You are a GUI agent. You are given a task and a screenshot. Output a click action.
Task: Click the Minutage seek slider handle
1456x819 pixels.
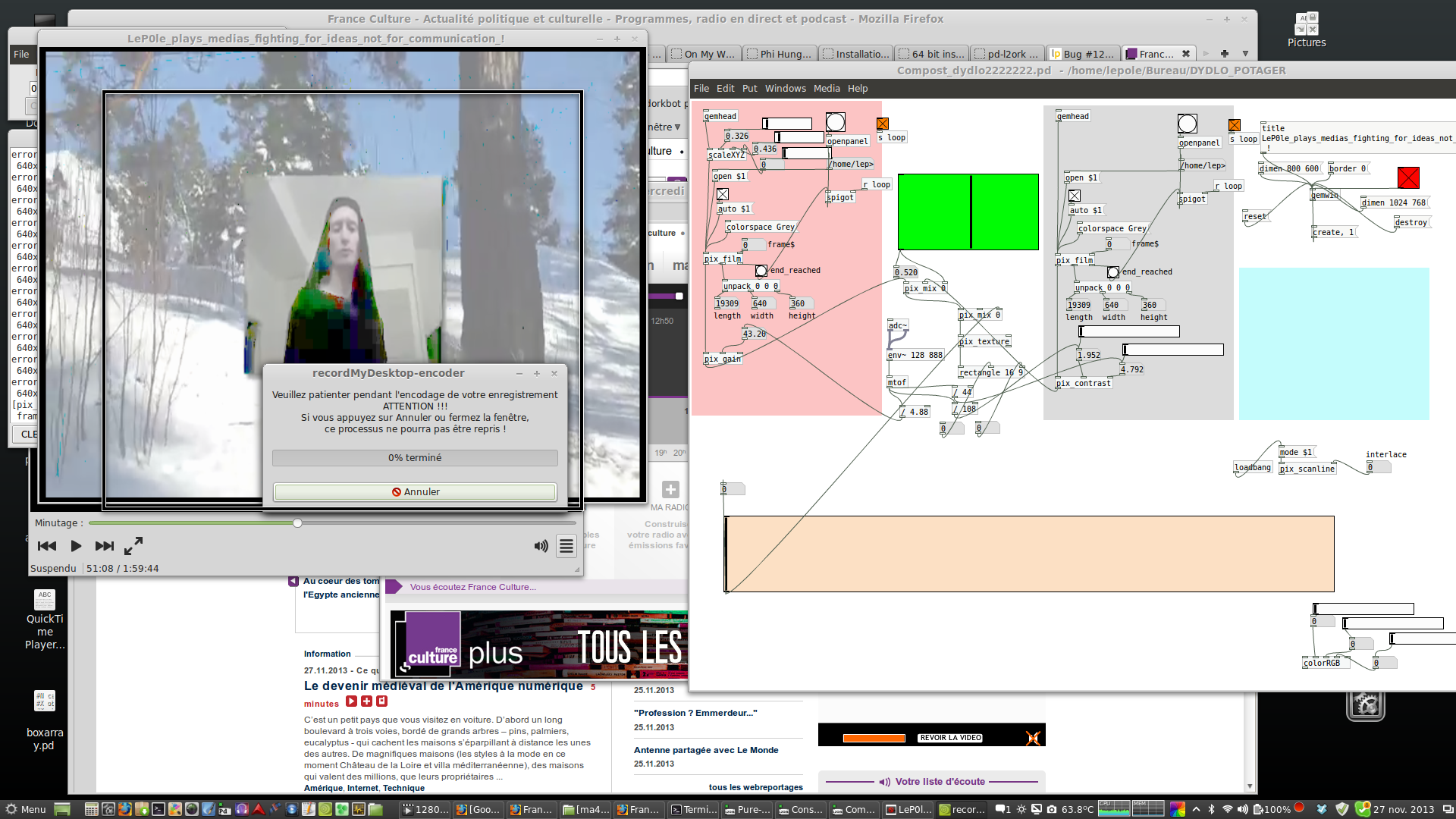tap(298, 523)
